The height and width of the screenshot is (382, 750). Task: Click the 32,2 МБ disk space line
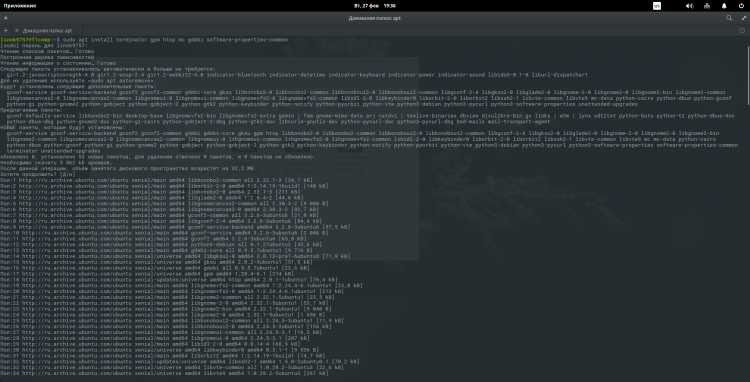pos(129,169)
